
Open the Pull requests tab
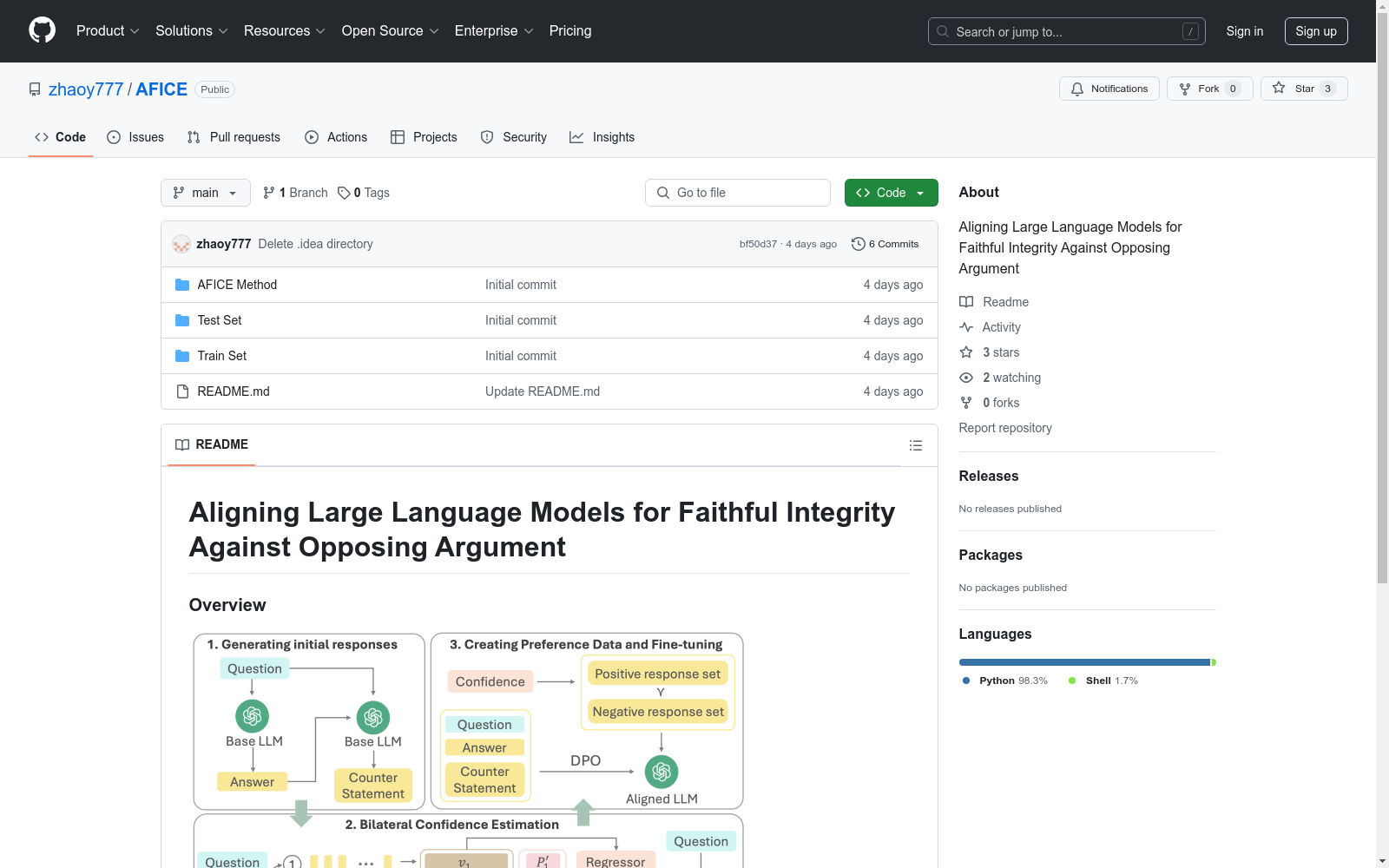[x=234, y=137]
